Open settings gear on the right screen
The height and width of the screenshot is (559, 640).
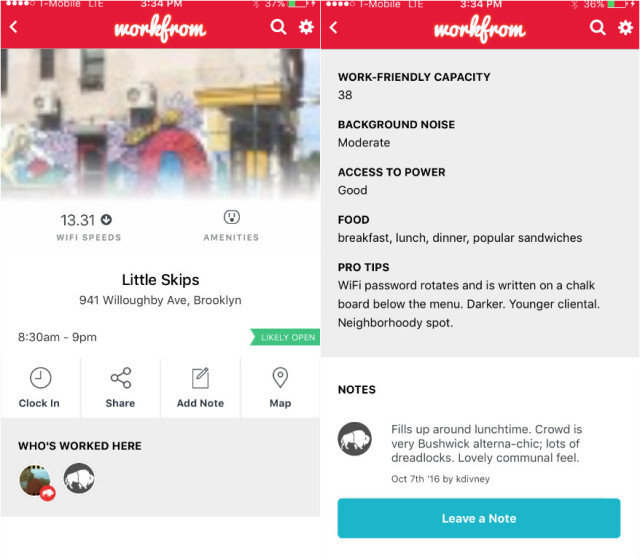[x=625, y=27]
